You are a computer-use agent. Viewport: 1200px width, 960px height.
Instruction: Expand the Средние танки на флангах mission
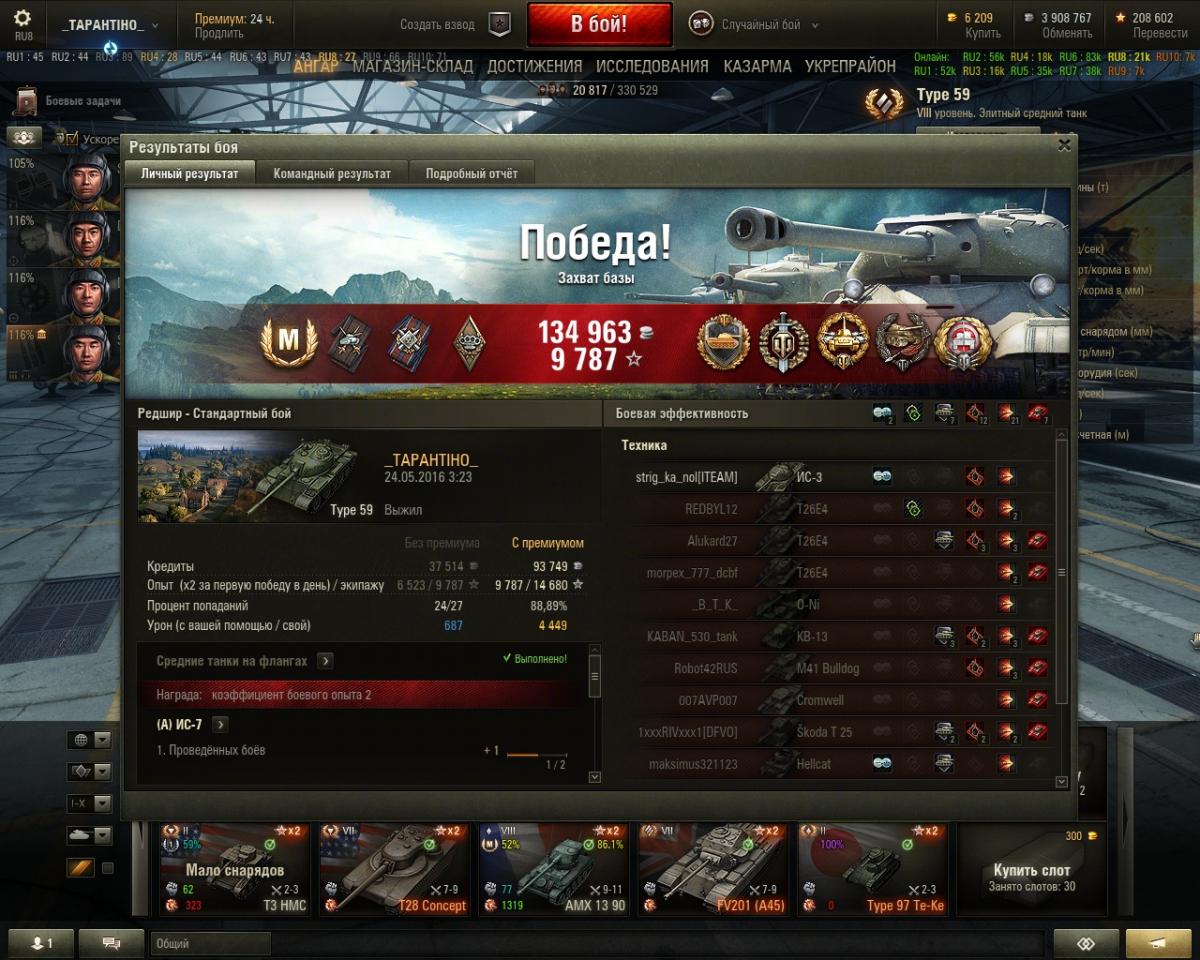point(326,661)
